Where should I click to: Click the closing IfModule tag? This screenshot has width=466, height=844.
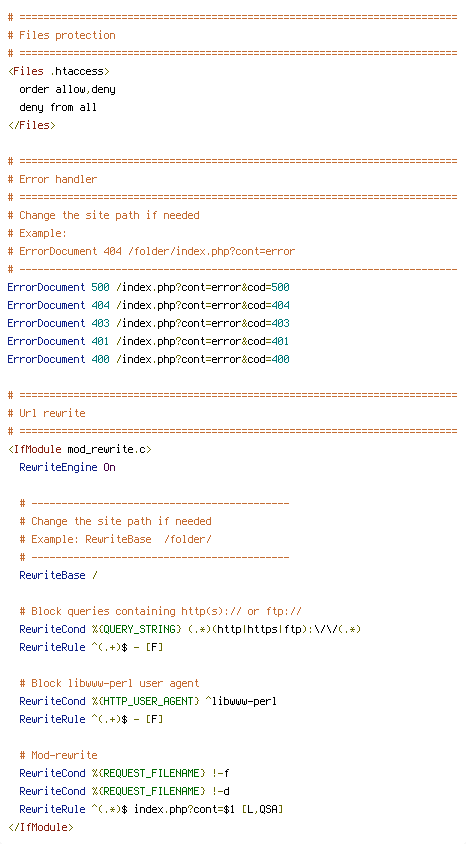click(40, 827)
